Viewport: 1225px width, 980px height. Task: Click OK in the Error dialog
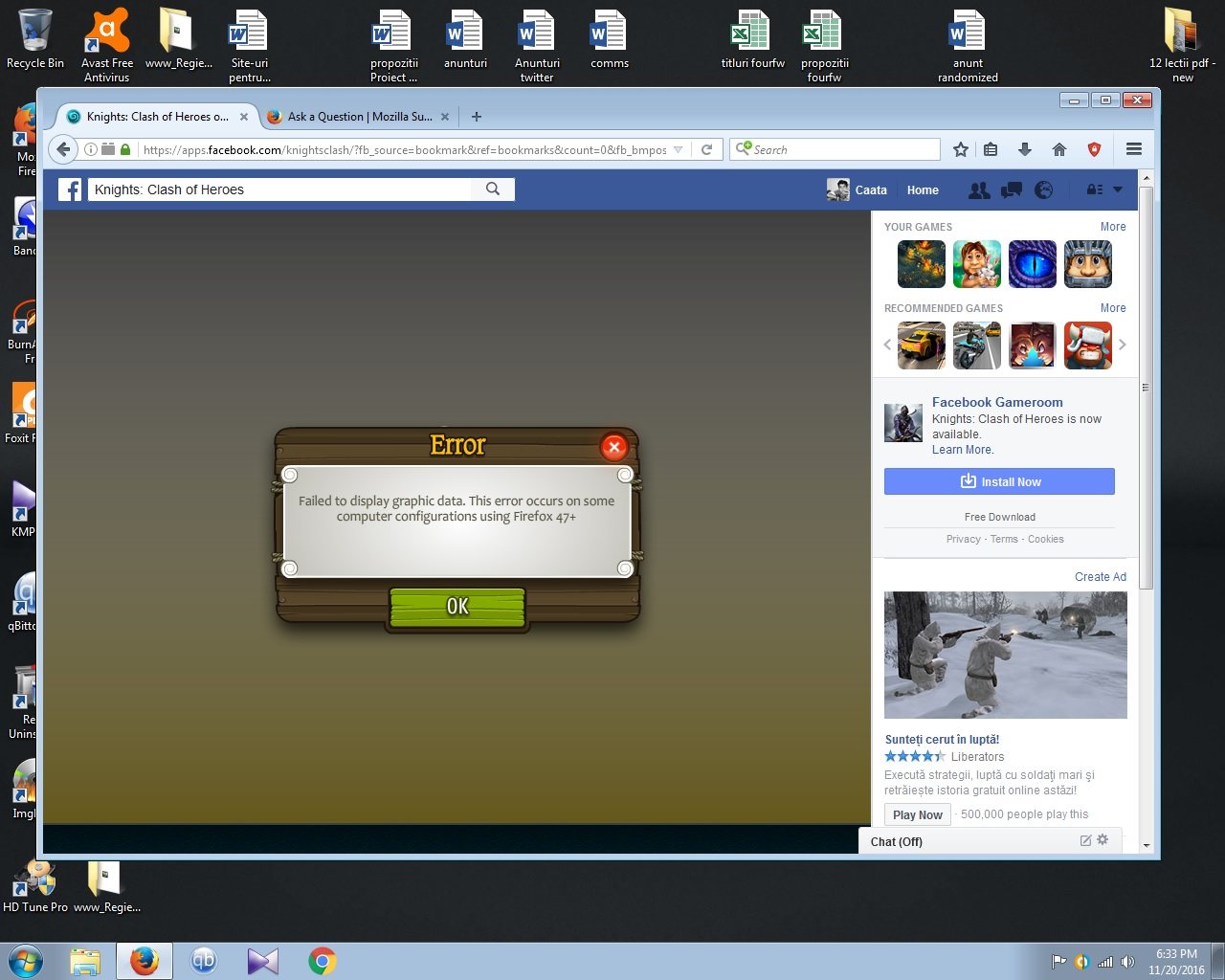457,607
